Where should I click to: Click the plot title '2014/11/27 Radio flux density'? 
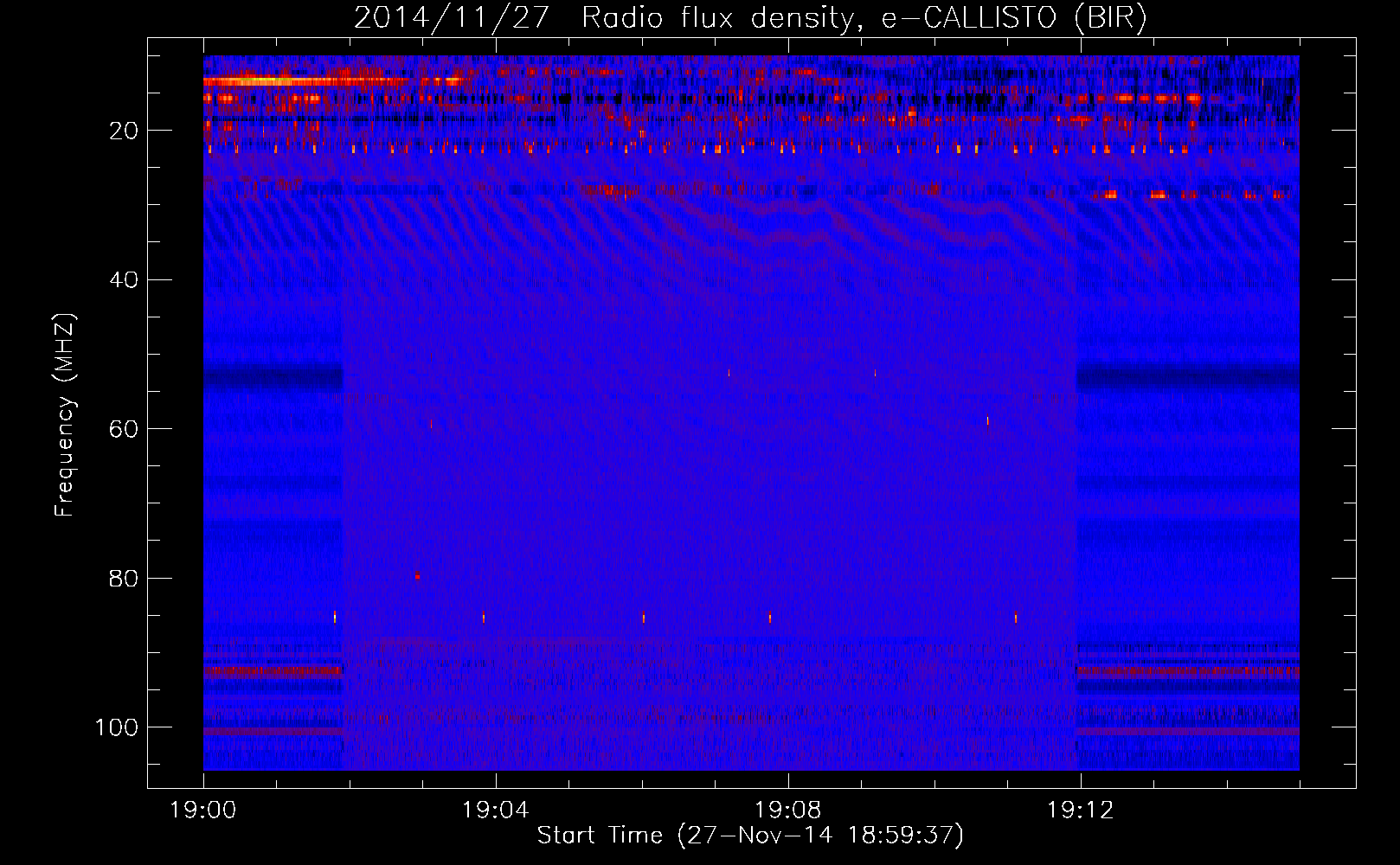click(750, 18)
